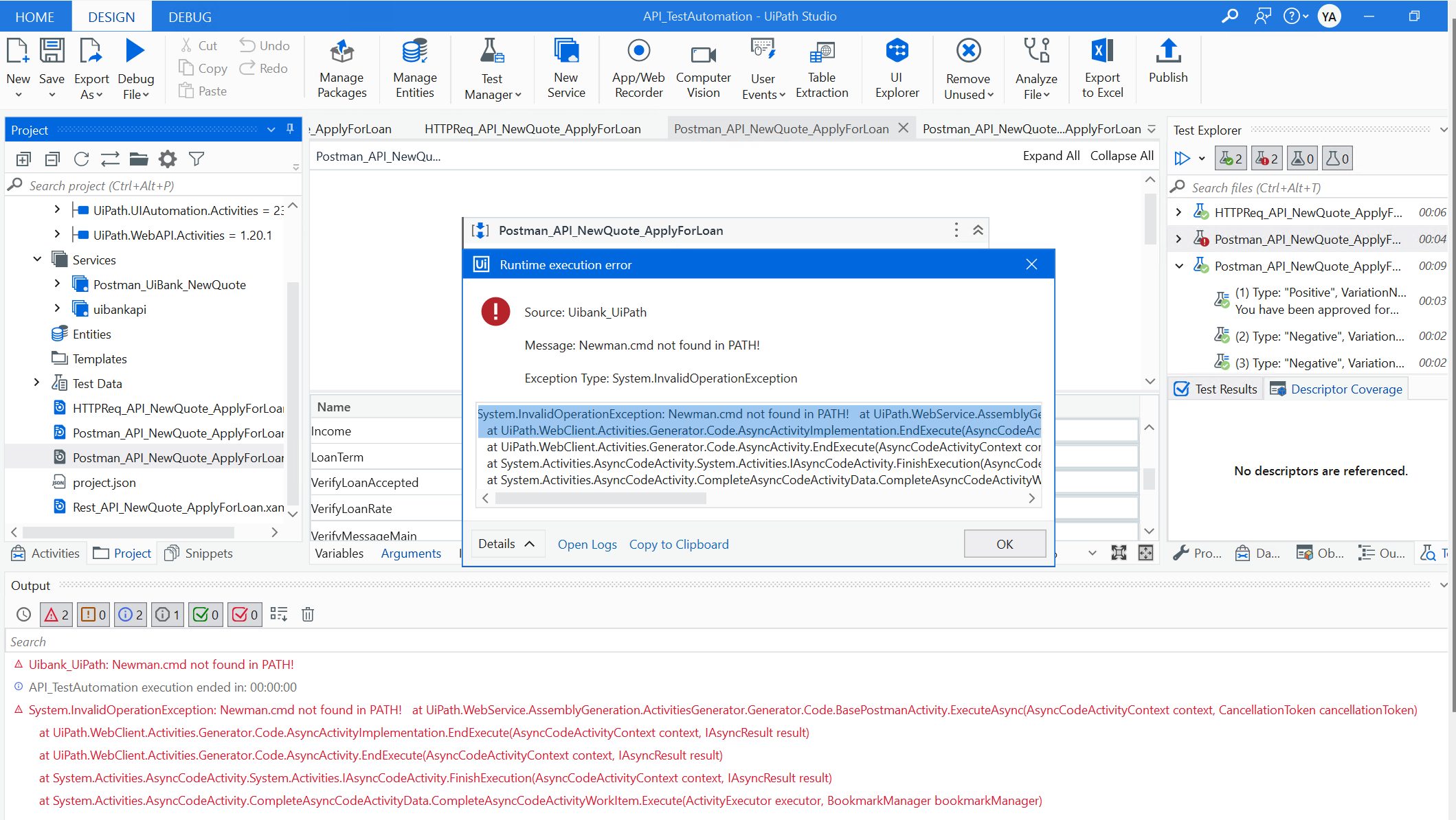This screenshot has width=1456, height=820.
Task: Collapse the Details section of error dialog
Action: pos(506,544)
